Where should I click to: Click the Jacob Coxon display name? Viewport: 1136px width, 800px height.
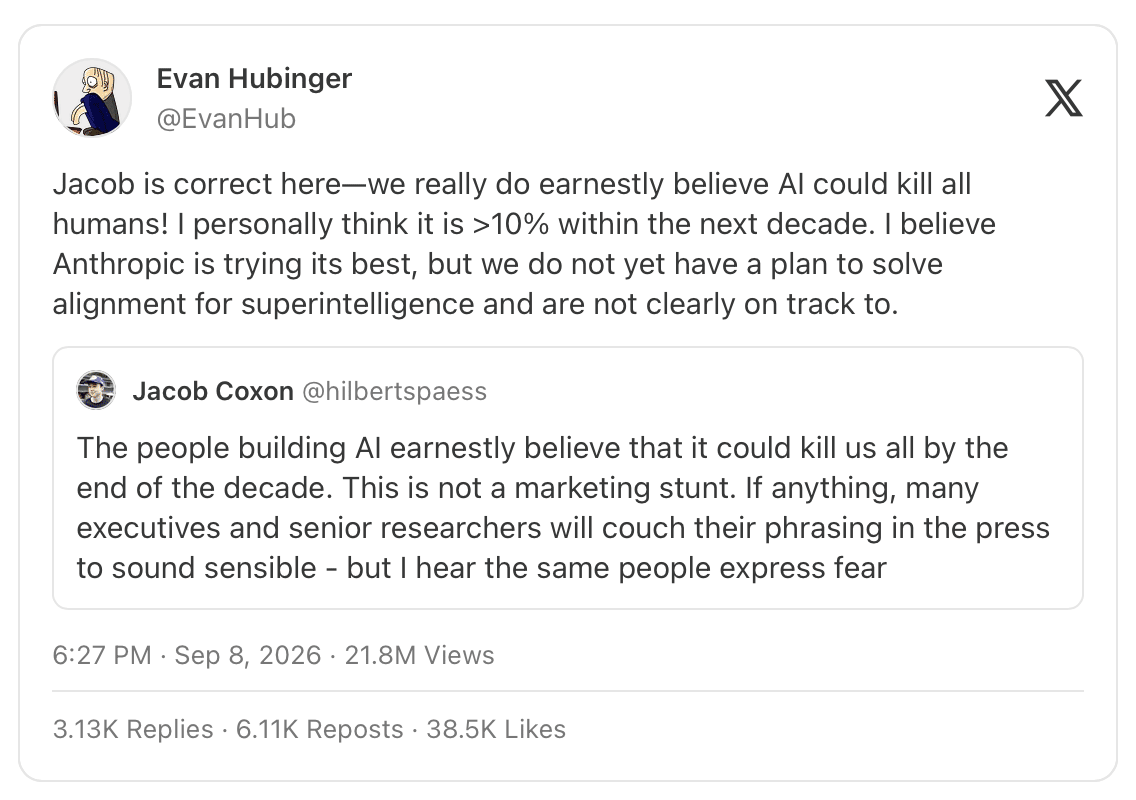[213, 391]
